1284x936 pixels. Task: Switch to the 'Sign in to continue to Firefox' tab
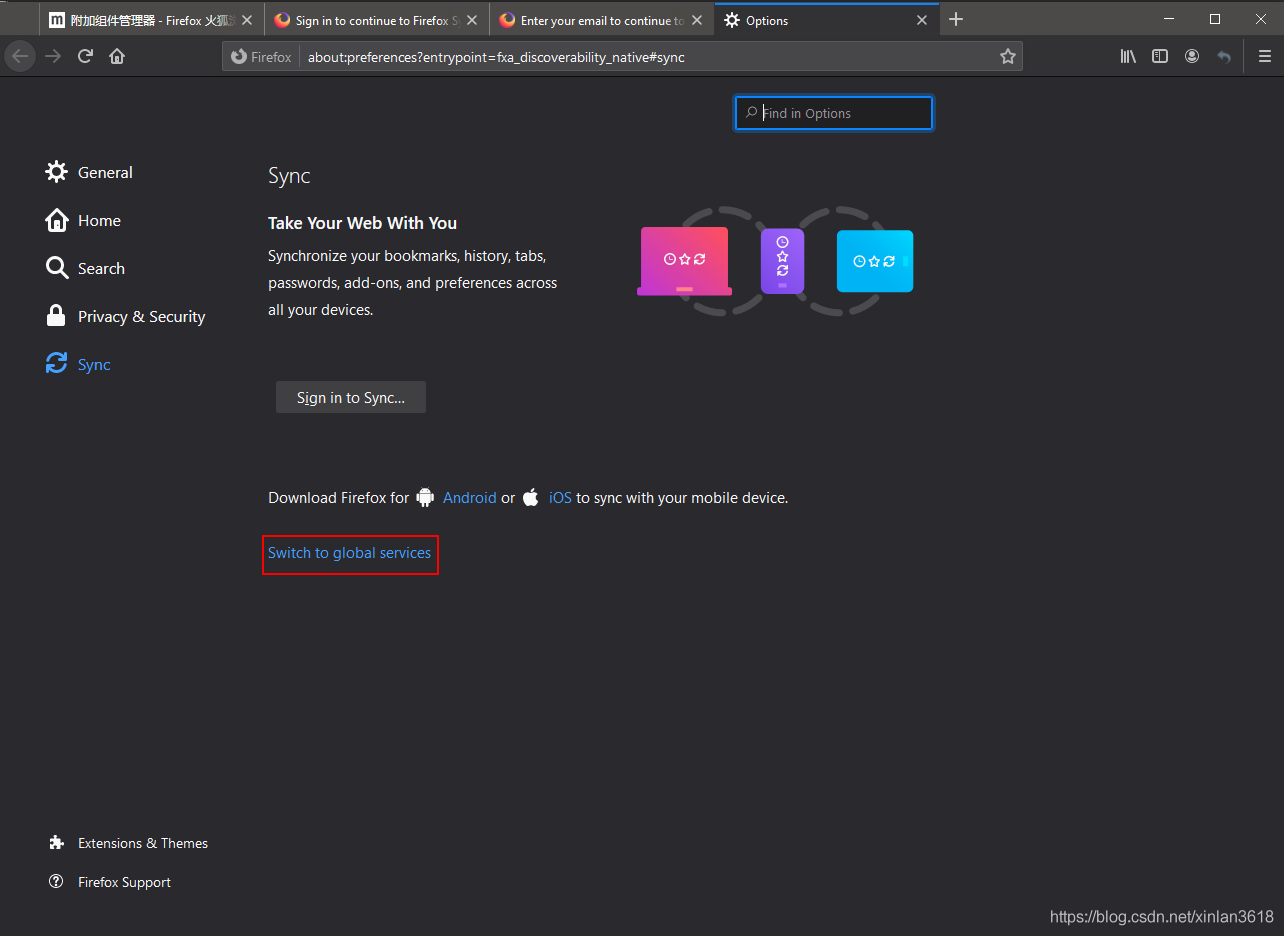click(x=377, y=20)
